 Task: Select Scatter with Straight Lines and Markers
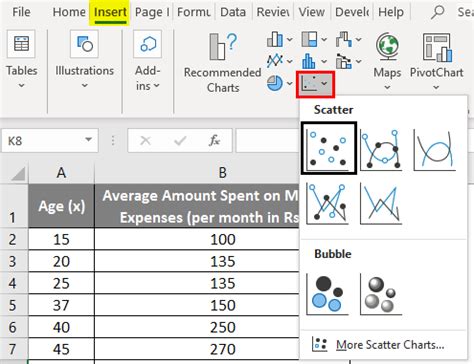point(327,203)
